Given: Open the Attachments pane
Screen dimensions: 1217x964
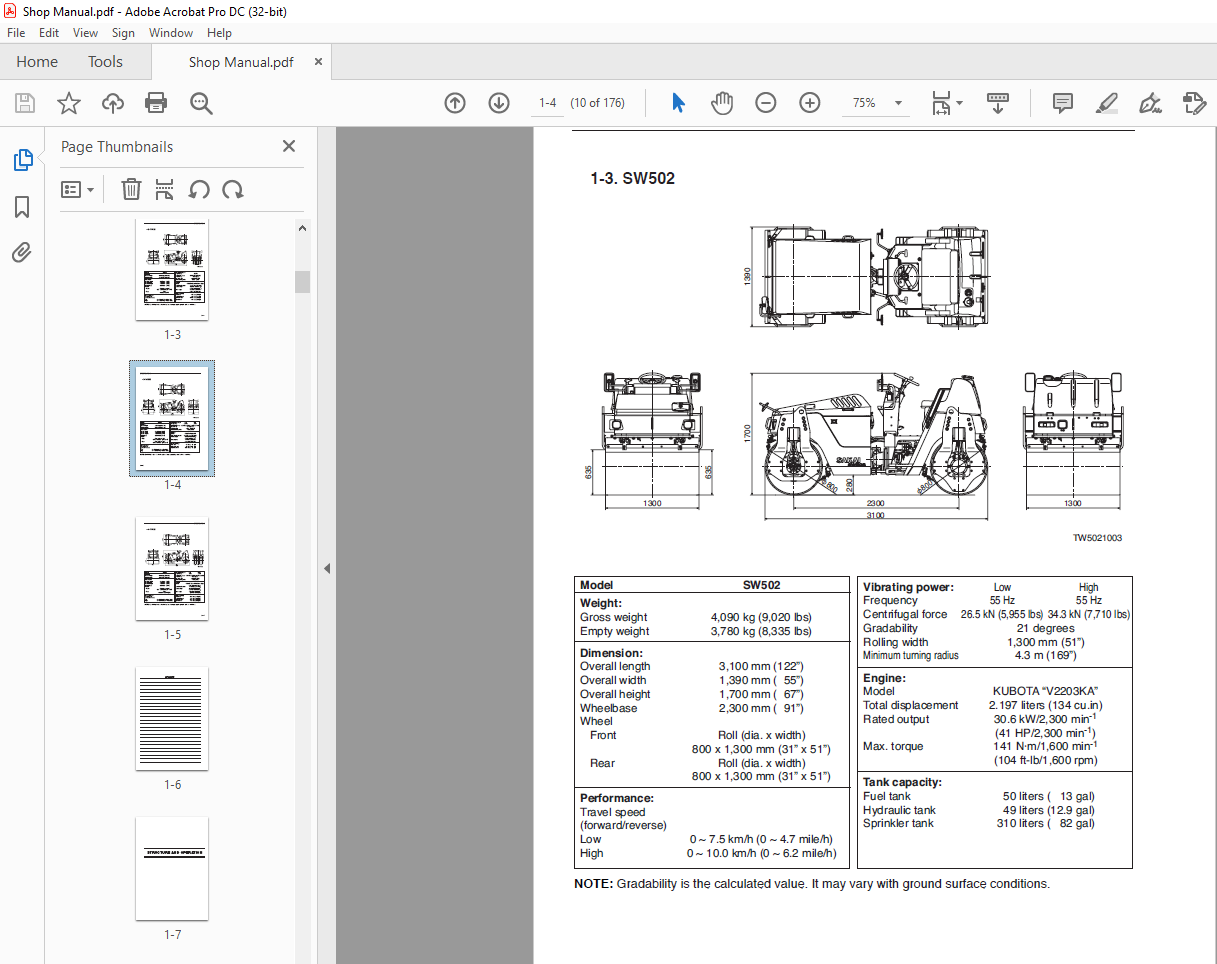Looking at the screenshot, I should coord(22,252).
